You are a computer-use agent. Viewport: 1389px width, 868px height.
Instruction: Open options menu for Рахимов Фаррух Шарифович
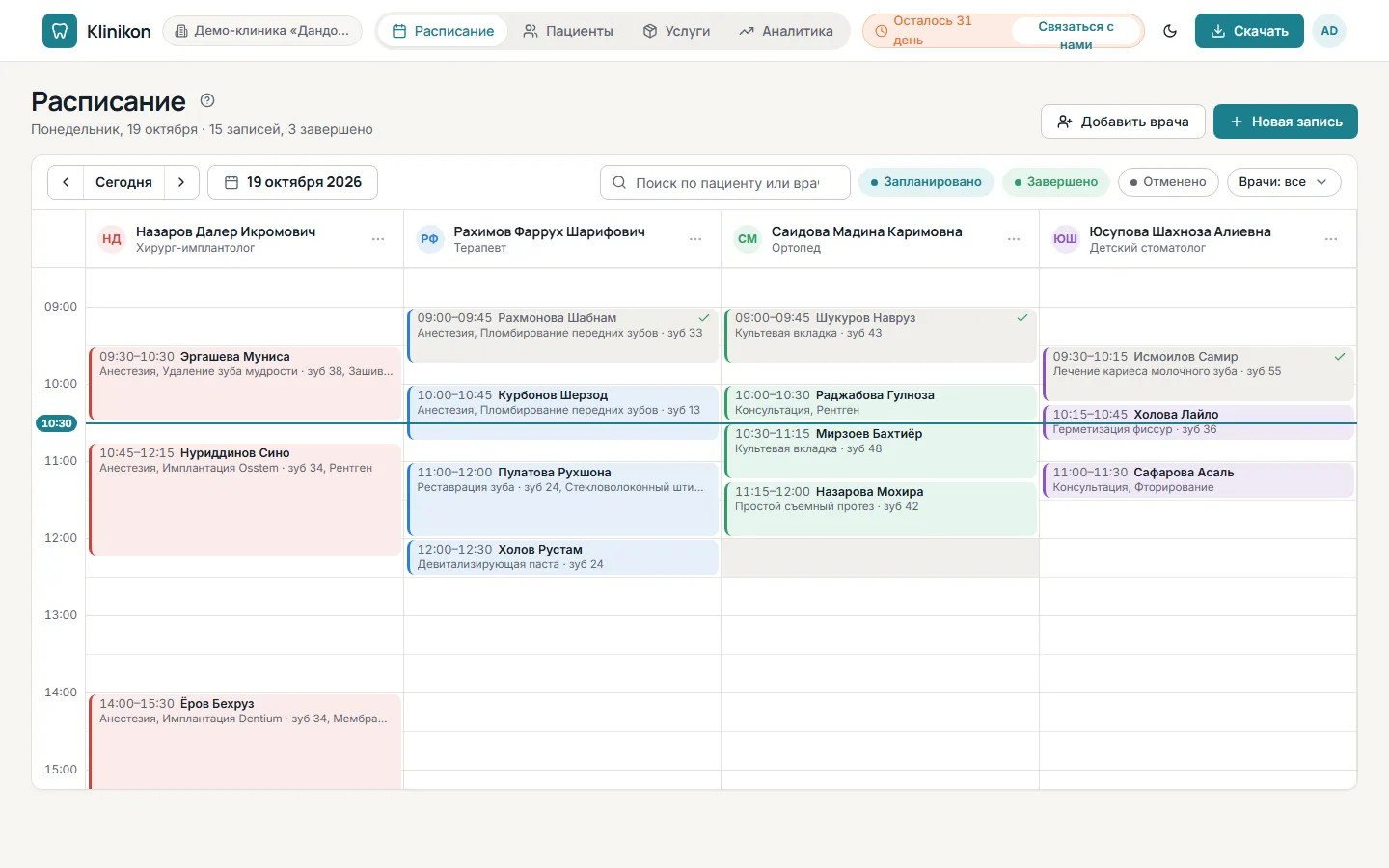coord(695,239)
